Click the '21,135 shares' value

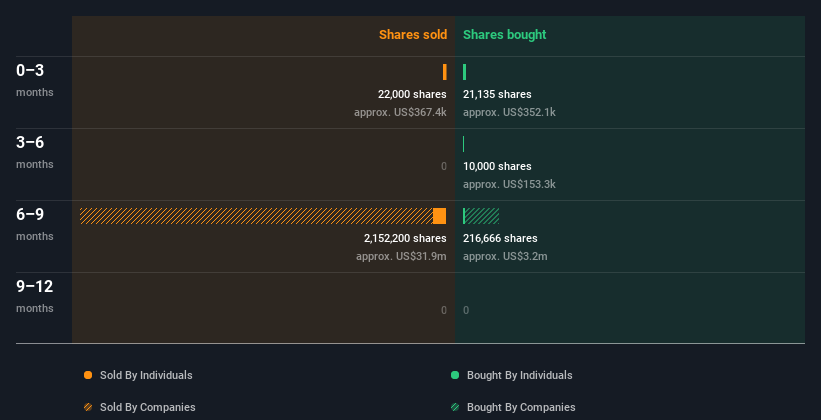point(497,94)
